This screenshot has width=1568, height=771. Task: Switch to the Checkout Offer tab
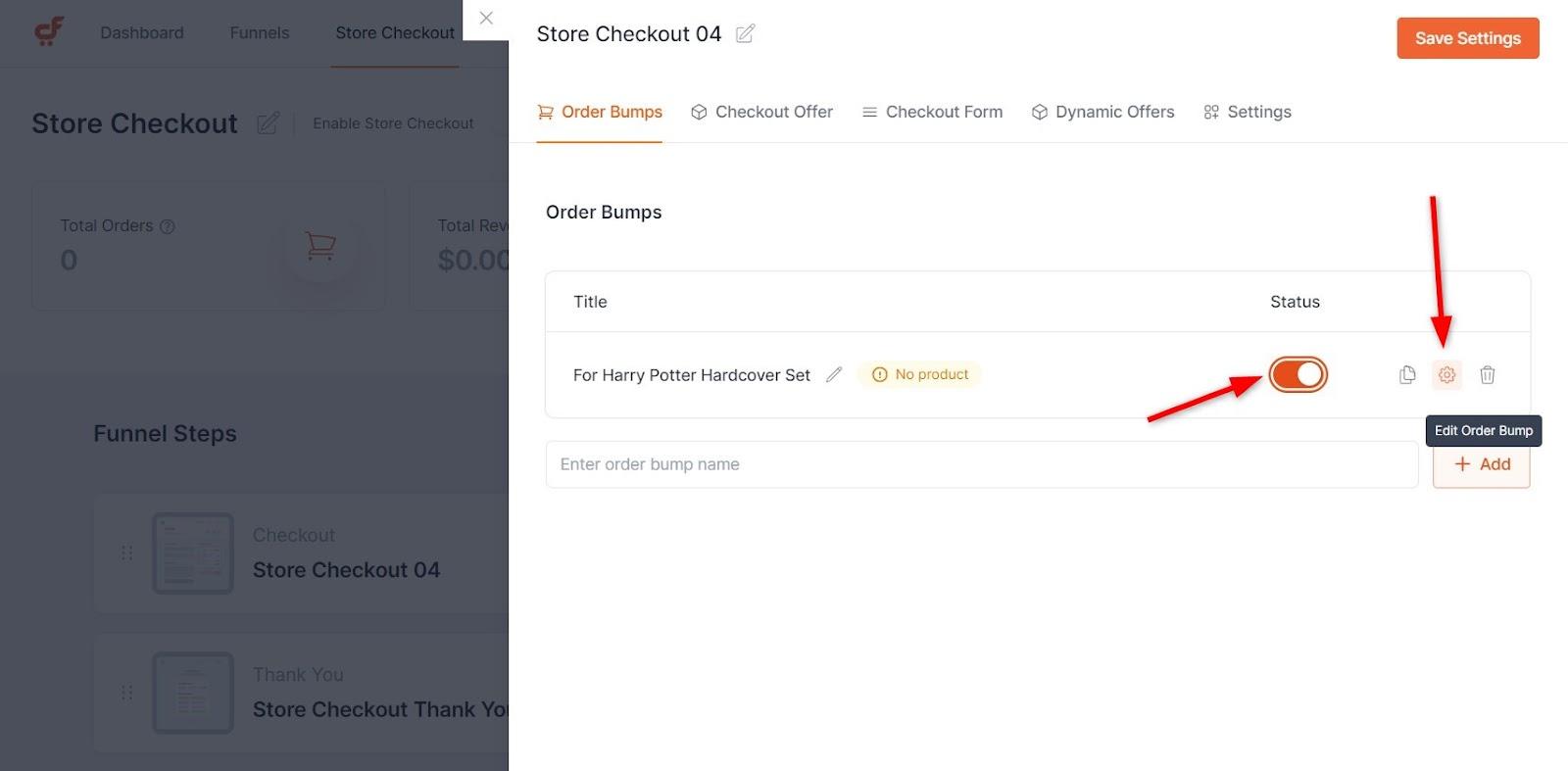761,112
